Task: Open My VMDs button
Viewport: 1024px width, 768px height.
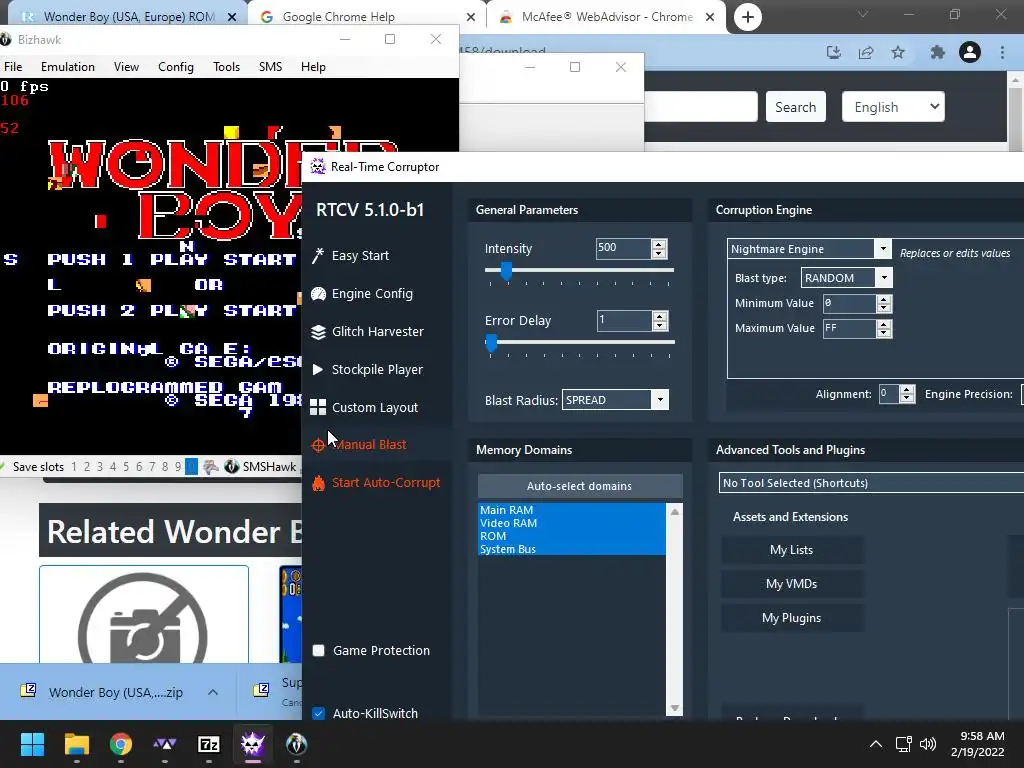Action: tap(792, 584)
